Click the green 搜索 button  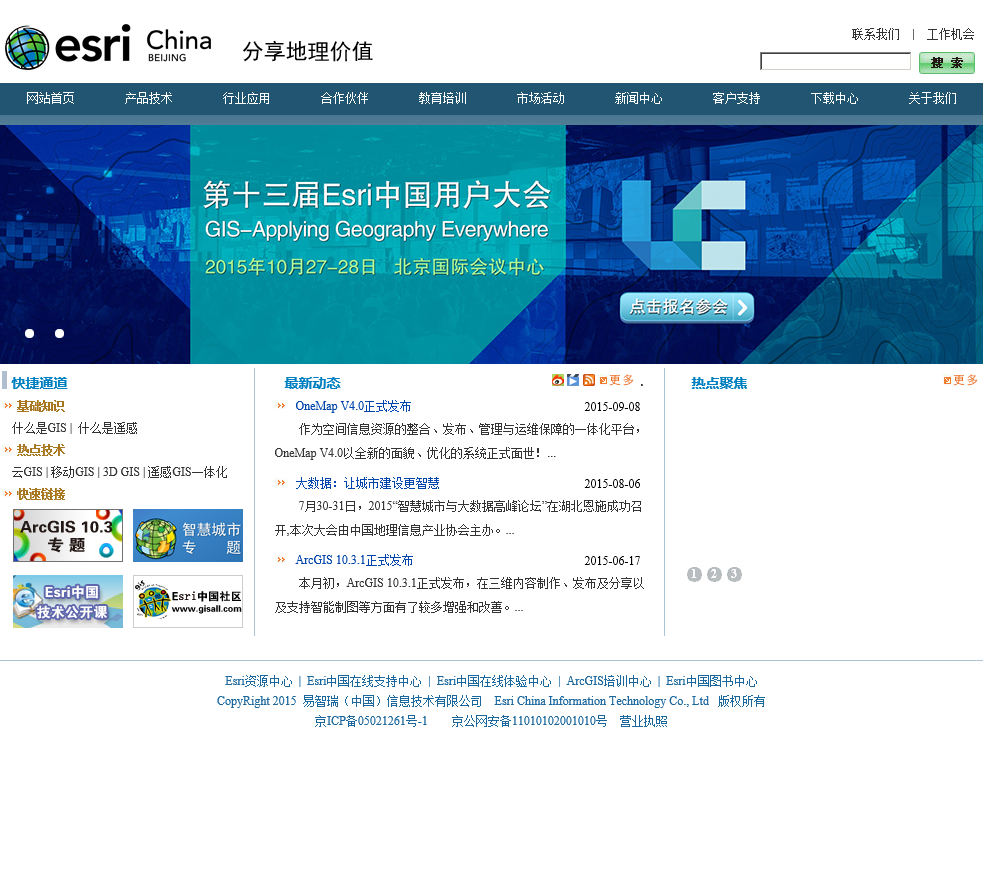947,63
